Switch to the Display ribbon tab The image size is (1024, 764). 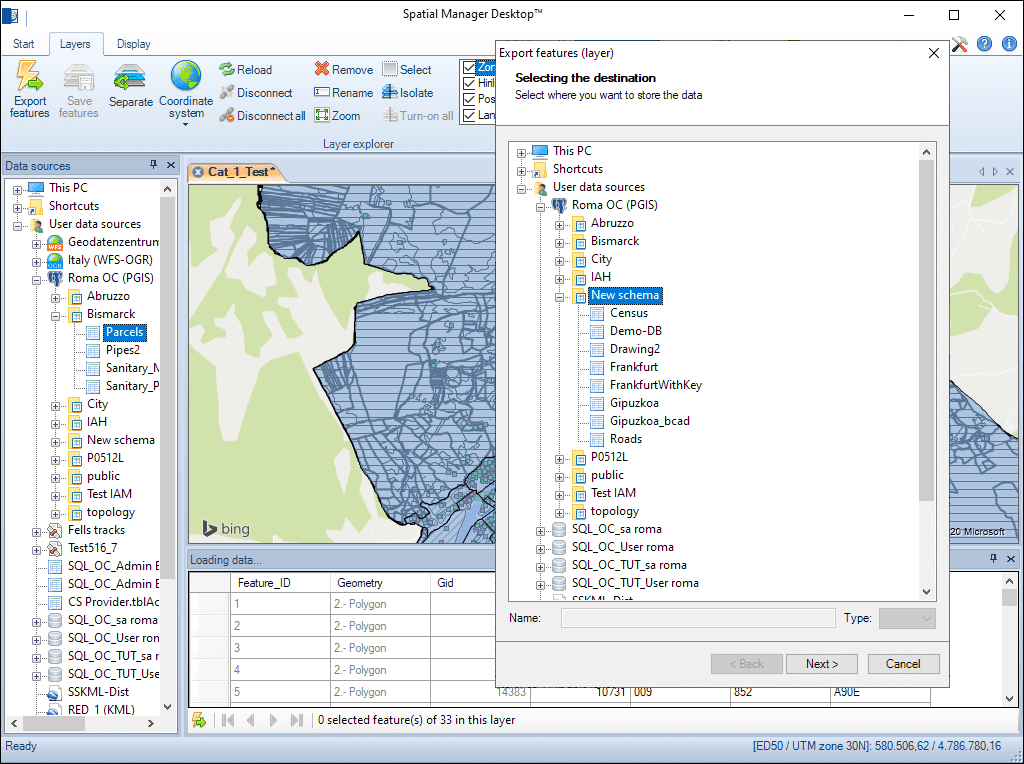click(x=134, y=44)
